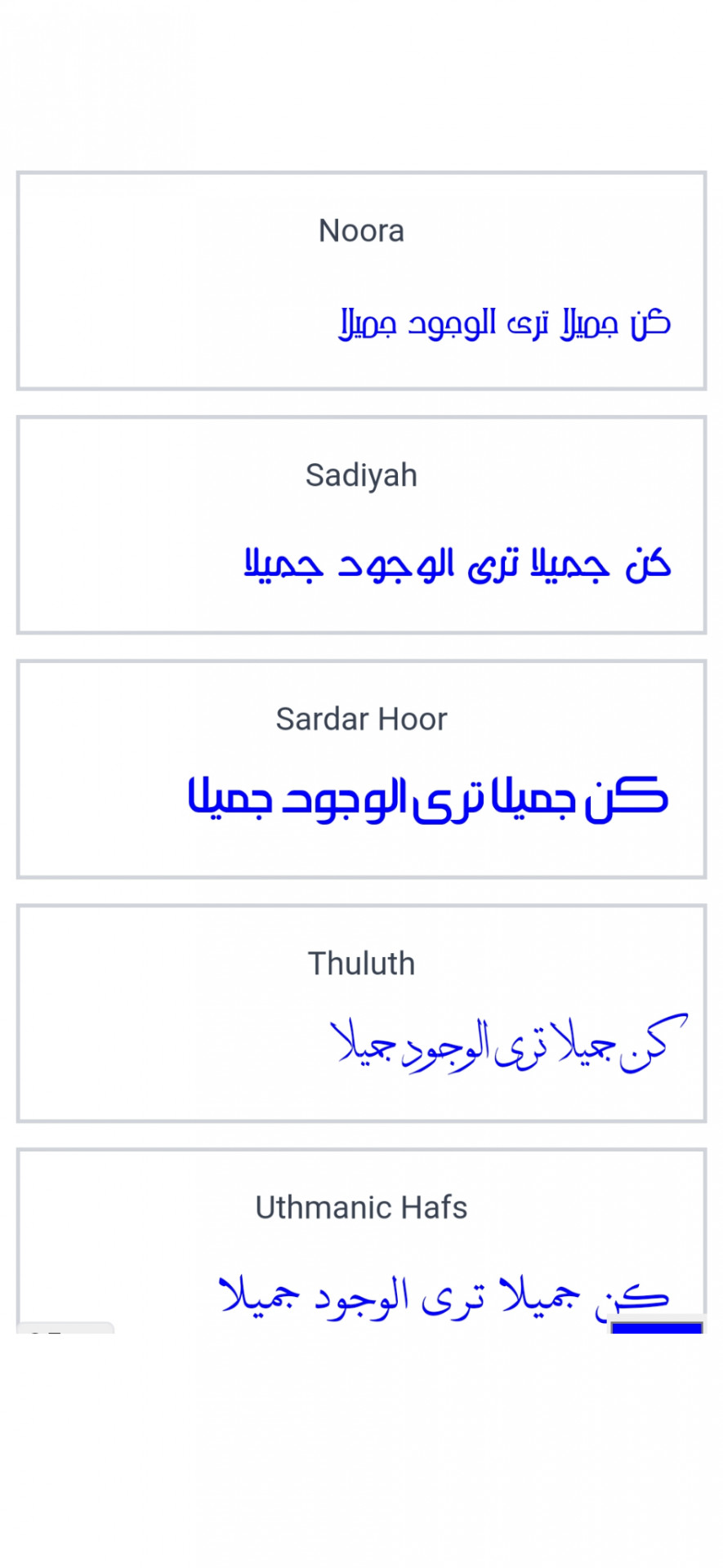Screen dimensions: 723x1568
Task: Click the word ترى in Noora preview
Action: coord(528,324)
